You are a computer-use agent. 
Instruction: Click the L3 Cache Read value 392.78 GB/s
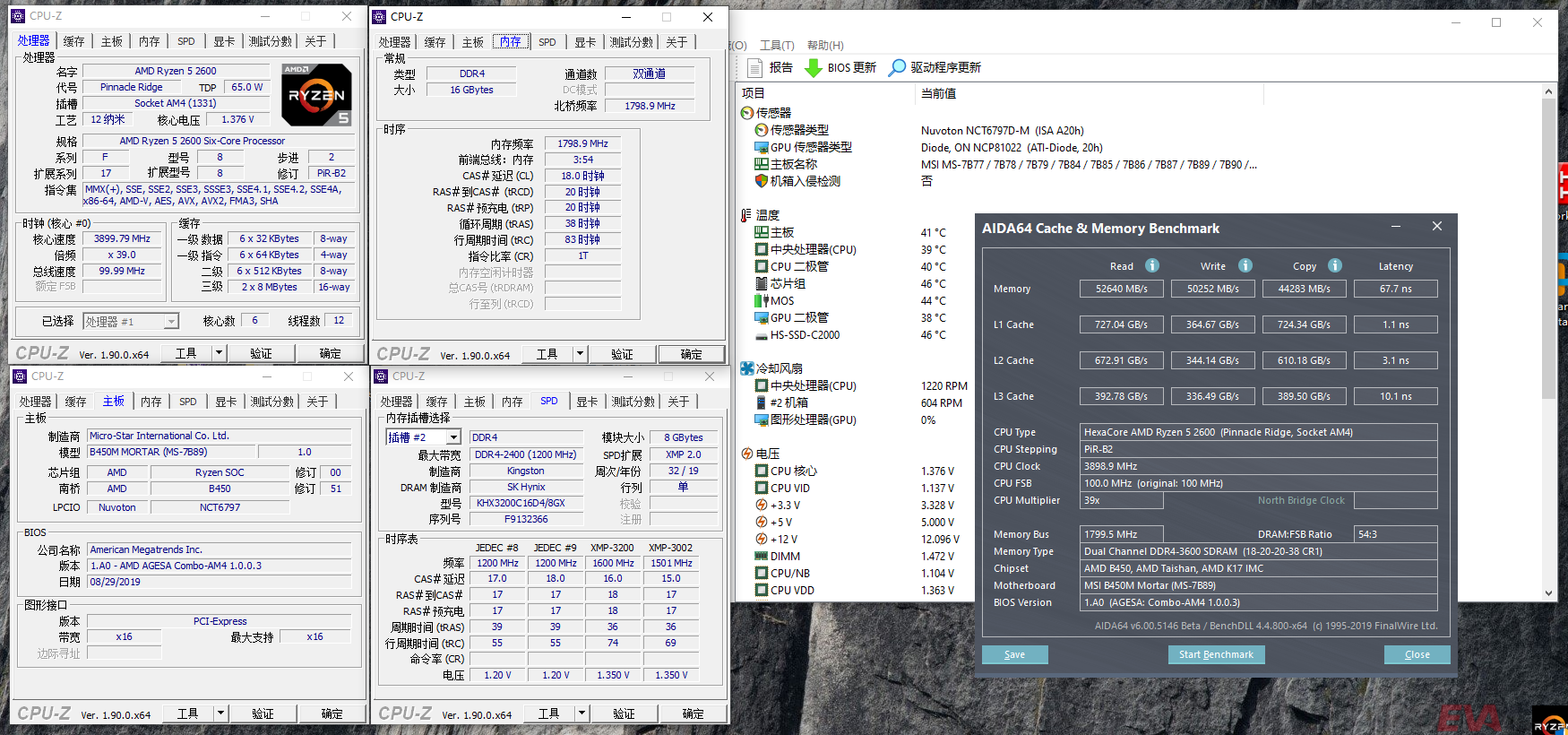coord(1121,396)
